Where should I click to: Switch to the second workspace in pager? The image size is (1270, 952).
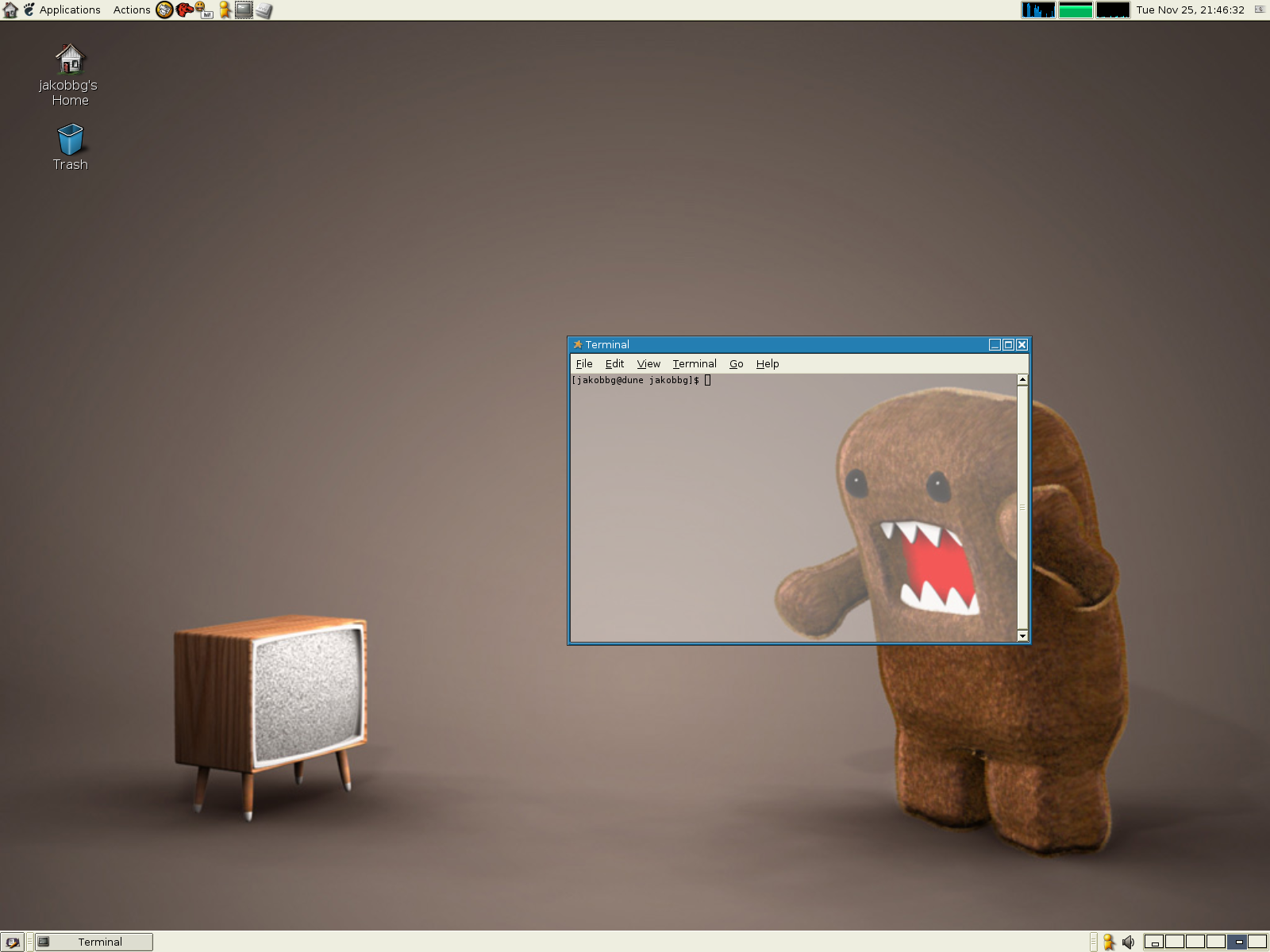pos(1176,942)
